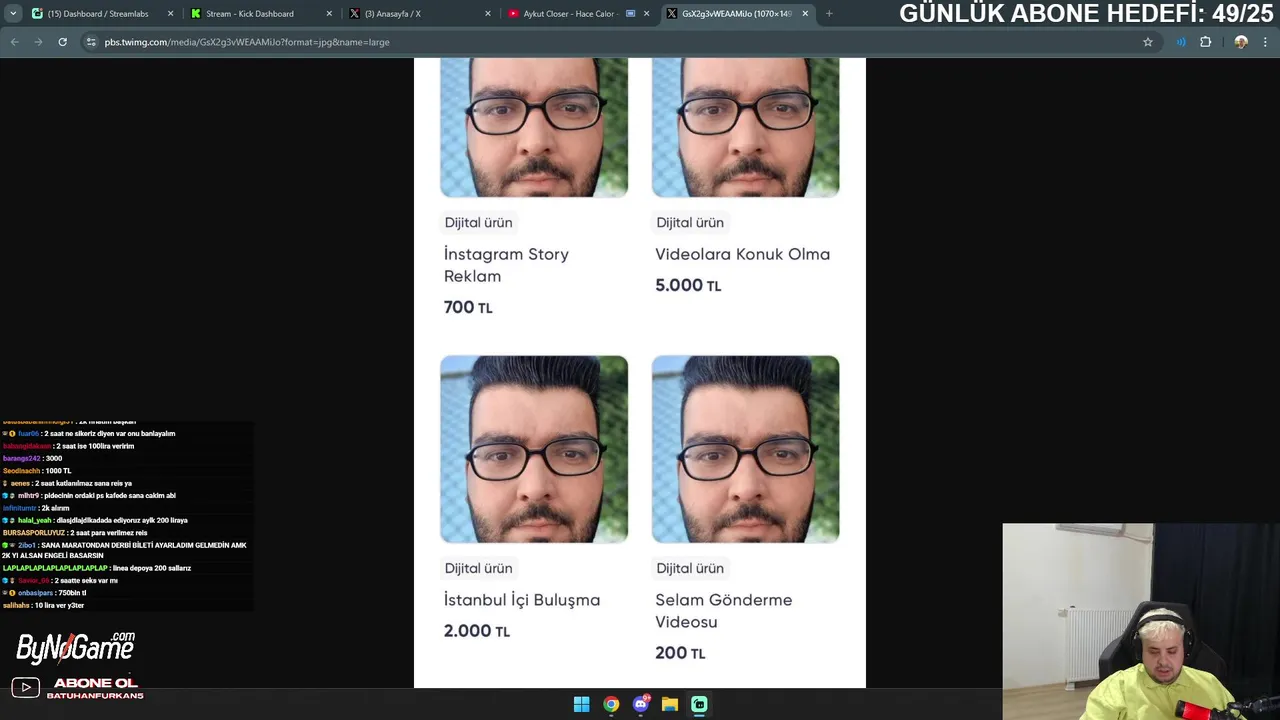Switch to the Anasayfa / X tab
Viewport: 1280px width, 720px height.
[x=420, y=14]
